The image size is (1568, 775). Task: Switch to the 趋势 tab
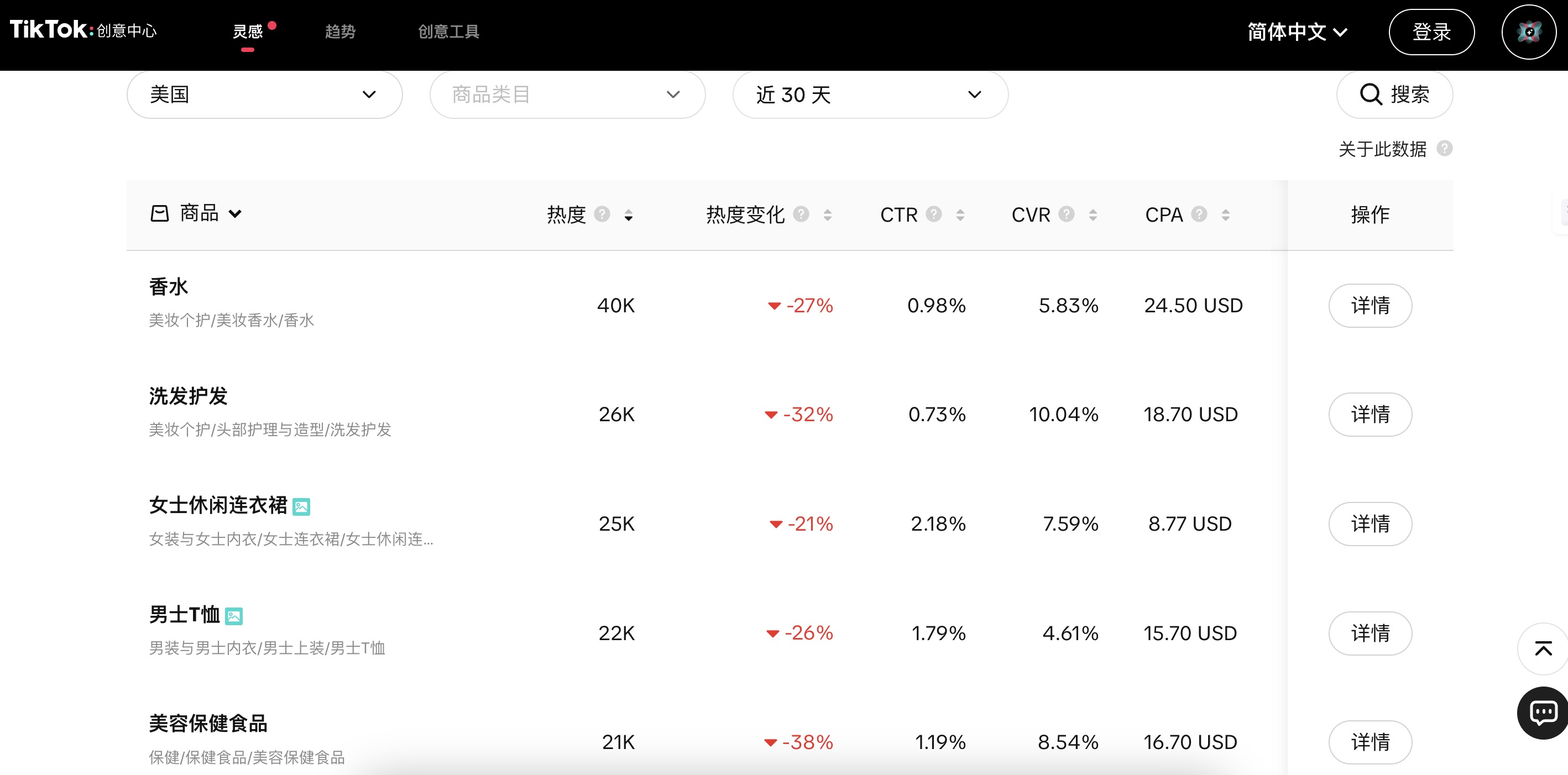pyautogui.click(x=339, y=32)
